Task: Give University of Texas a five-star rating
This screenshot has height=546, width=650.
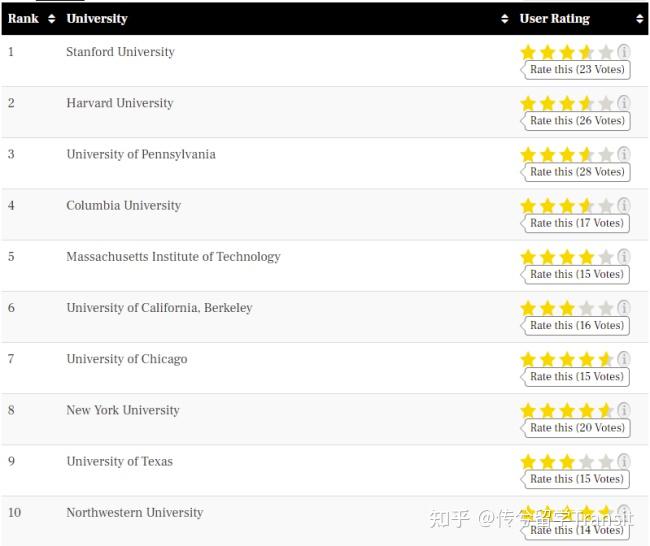Action: (605, 462)
